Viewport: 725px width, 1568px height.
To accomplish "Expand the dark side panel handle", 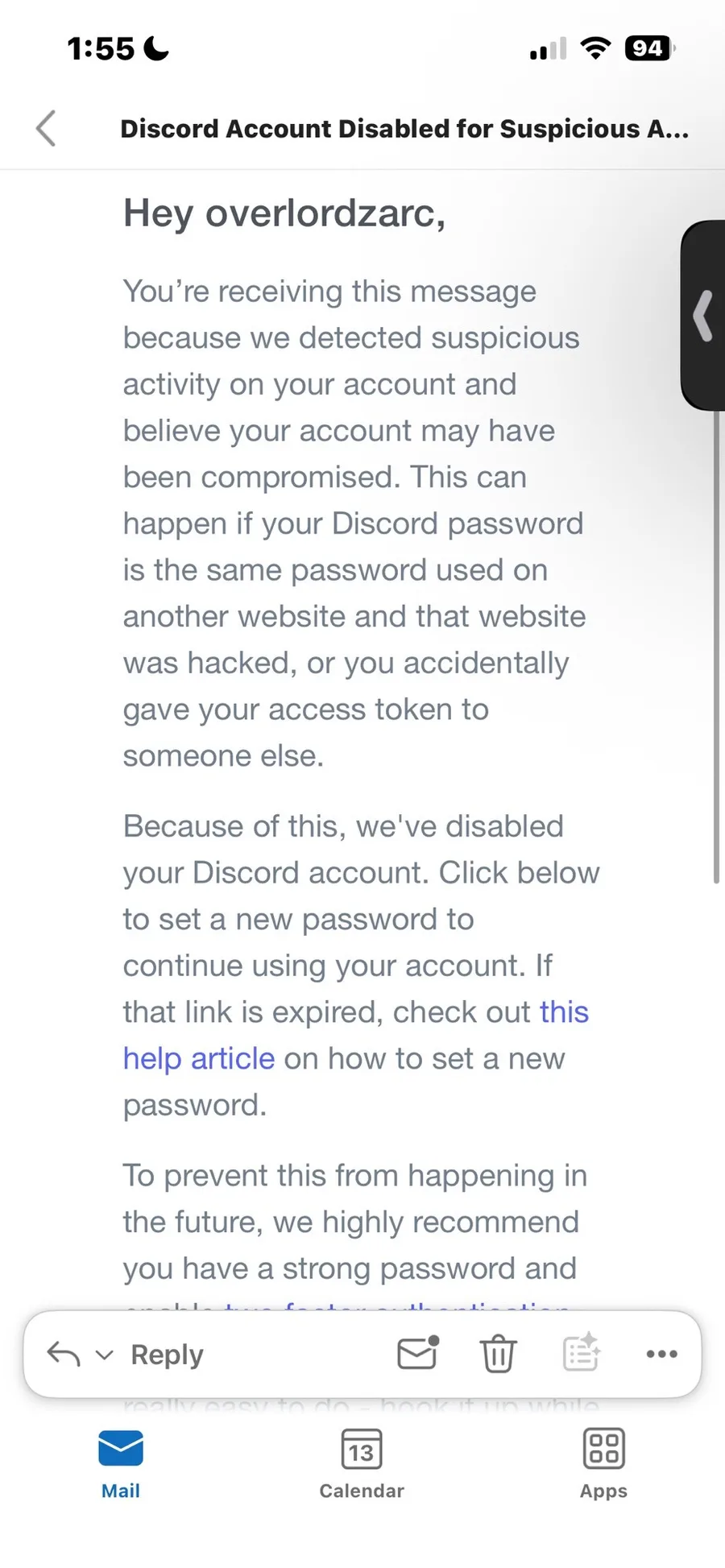I will [703, 316].
